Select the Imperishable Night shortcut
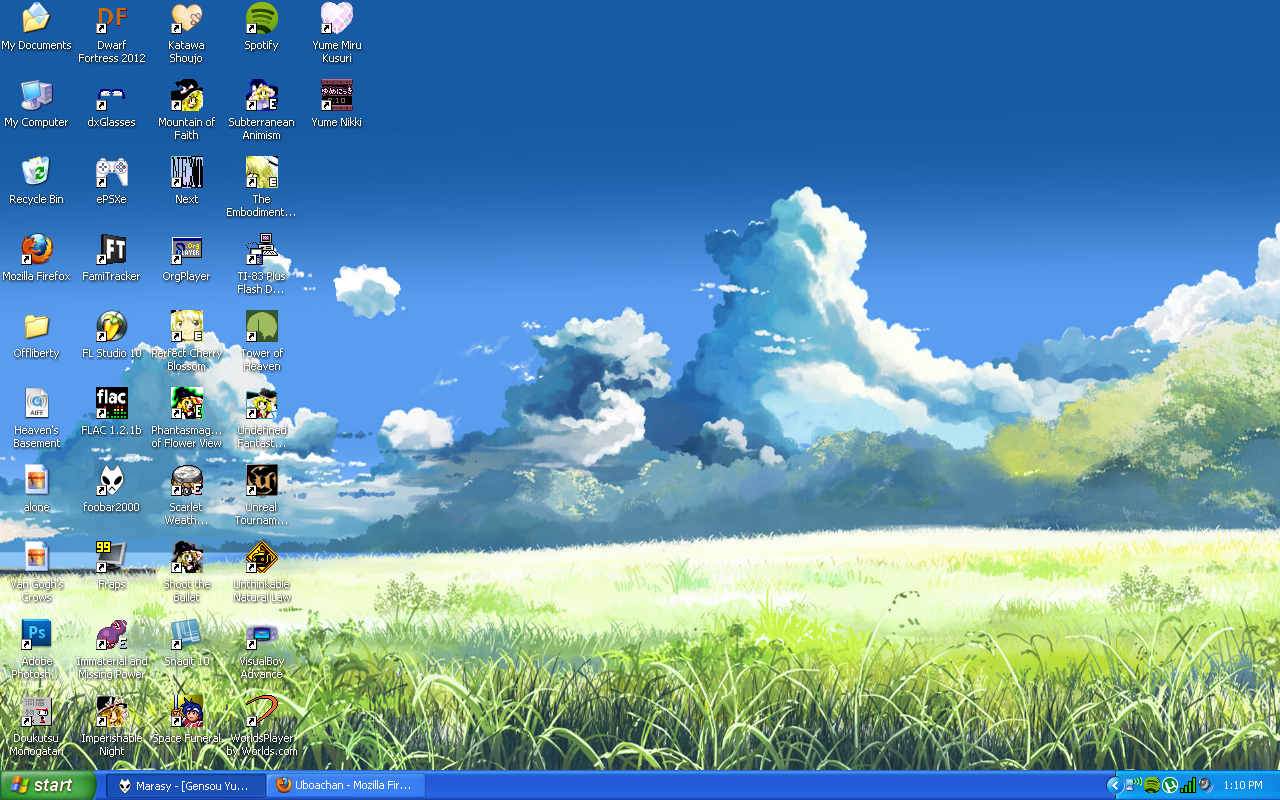1280x800 pixels. (x=112, y=711)
